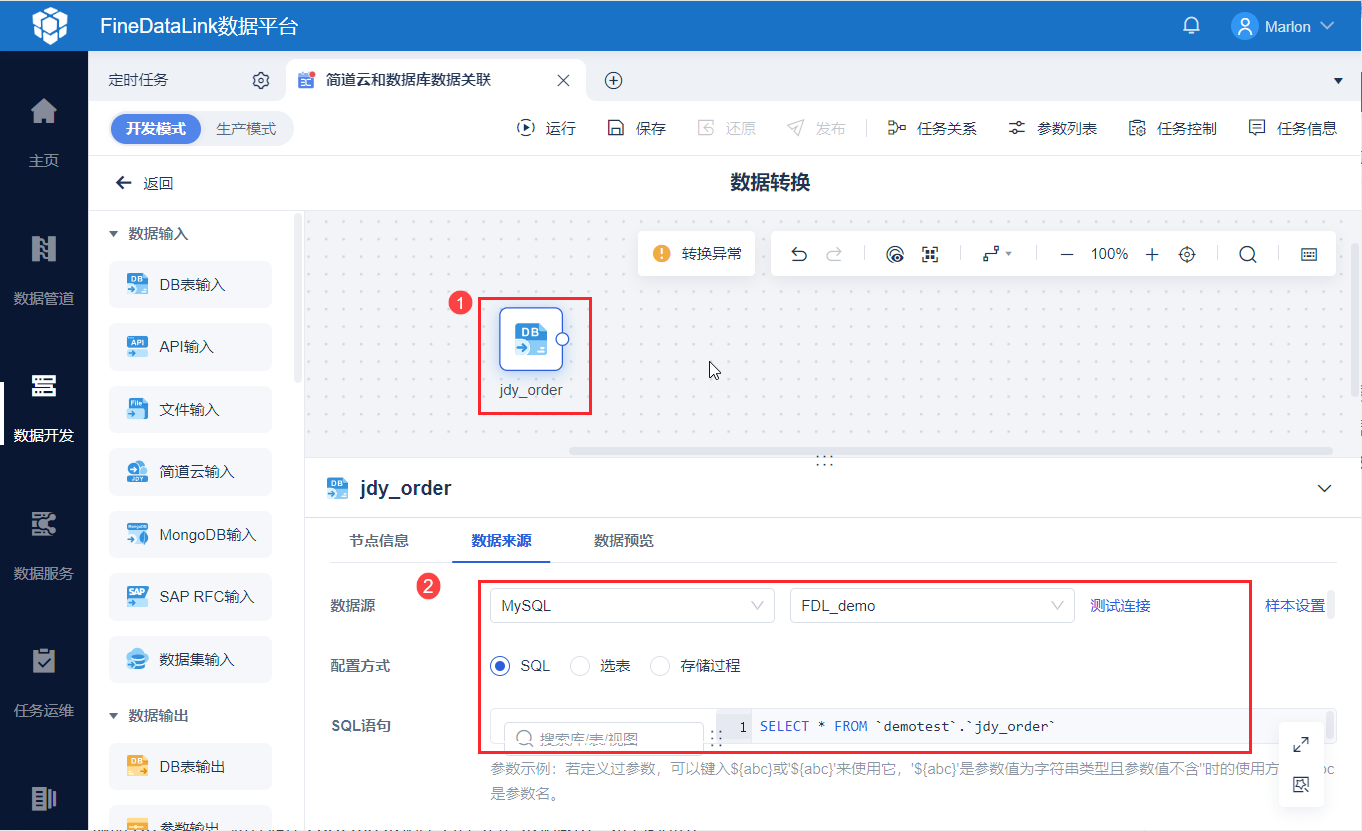
Task: Open the 定时任务 settings gear
Action: [x=261, y=80]
